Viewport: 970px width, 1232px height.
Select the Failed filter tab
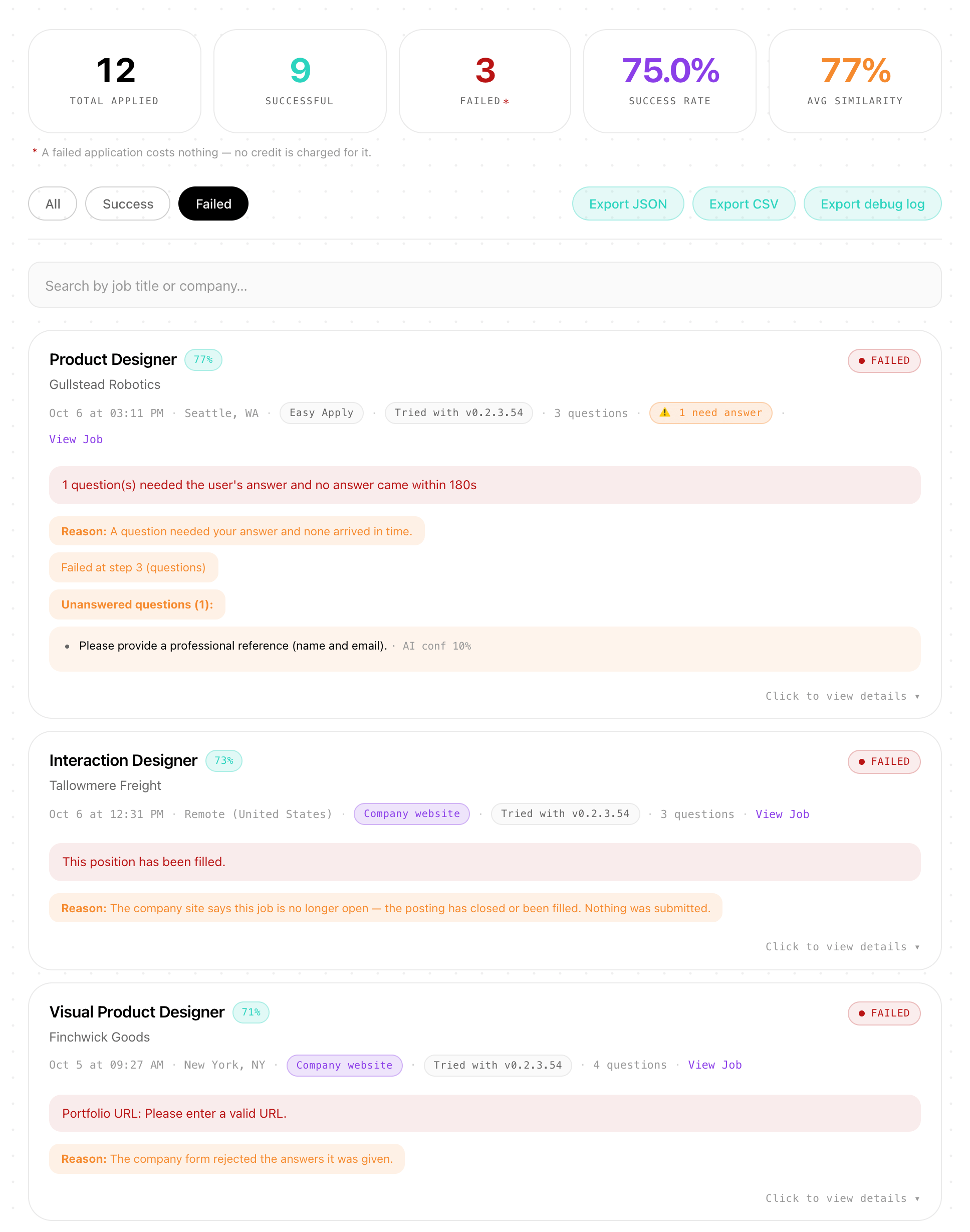tap(213, 204)
